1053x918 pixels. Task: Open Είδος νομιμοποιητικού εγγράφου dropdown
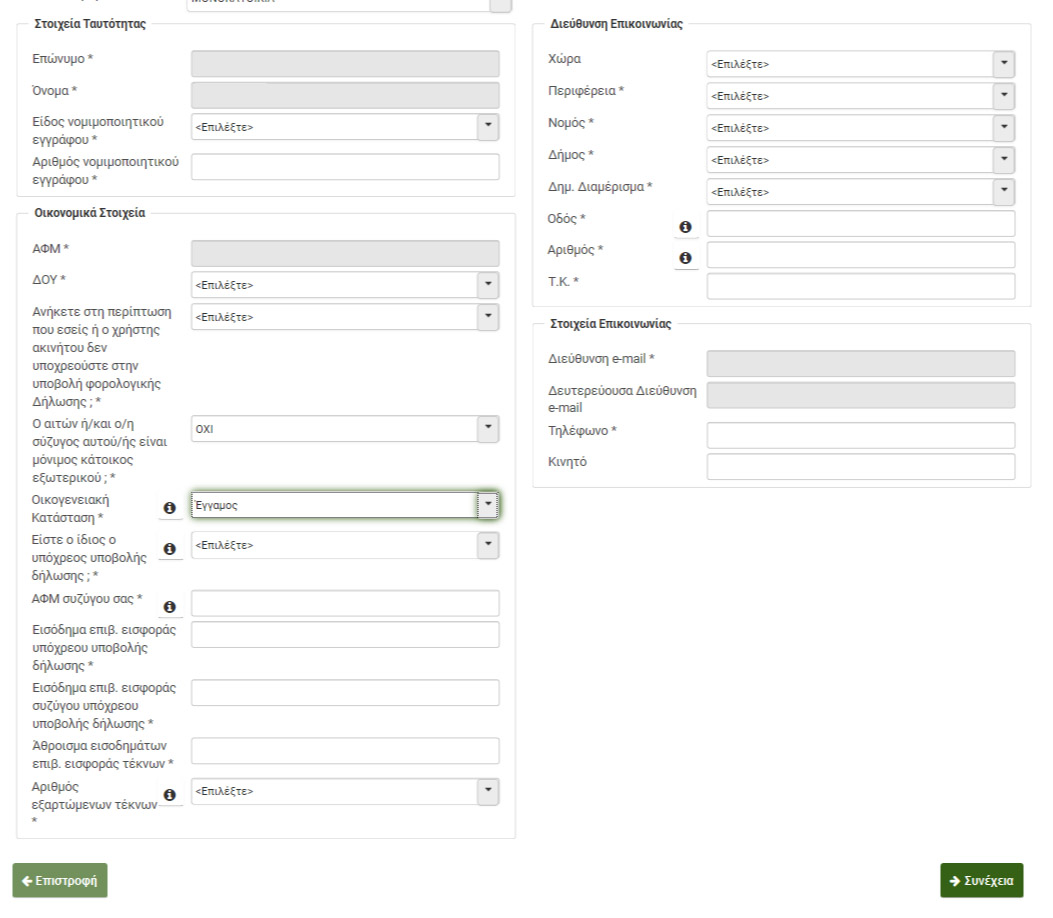(344, 127)
